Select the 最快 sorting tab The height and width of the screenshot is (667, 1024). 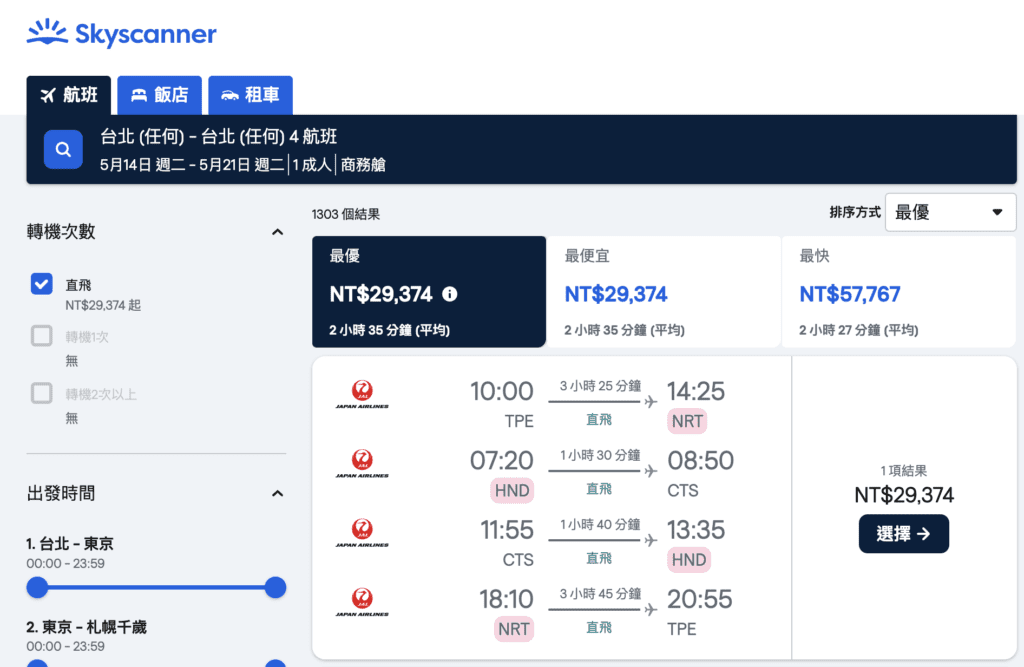[x=899, y=291]
